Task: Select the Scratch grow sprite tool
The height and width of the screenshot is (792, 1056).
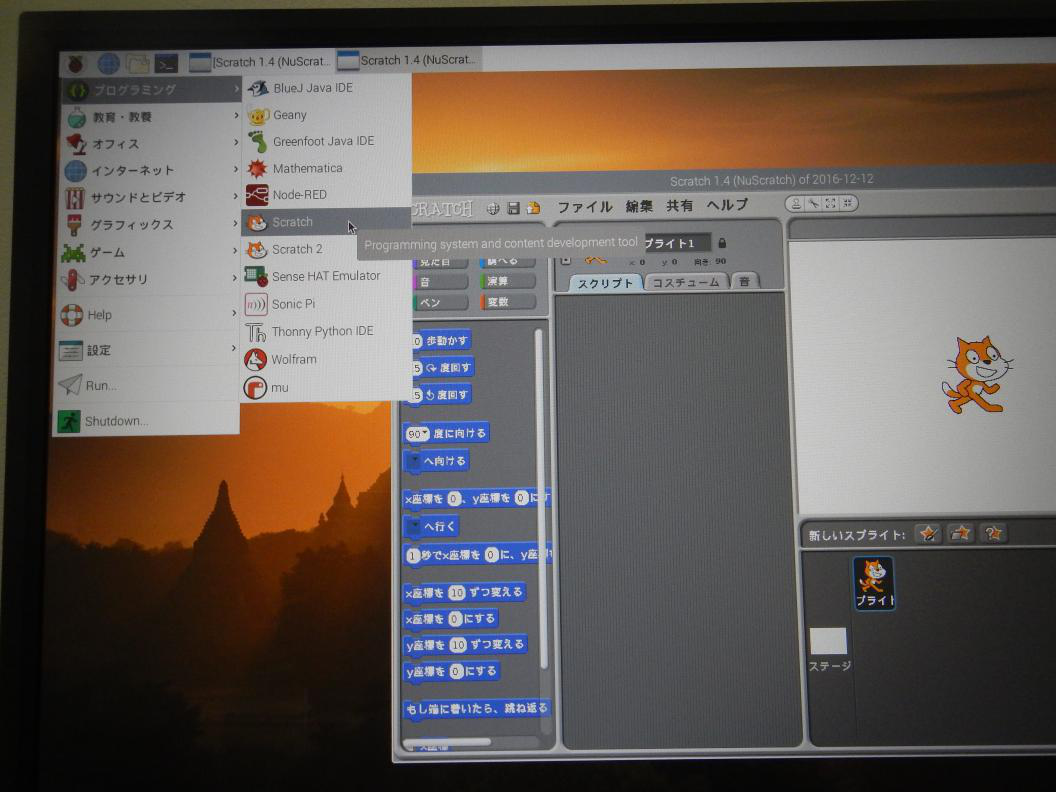Action: [x=830, y=203]
